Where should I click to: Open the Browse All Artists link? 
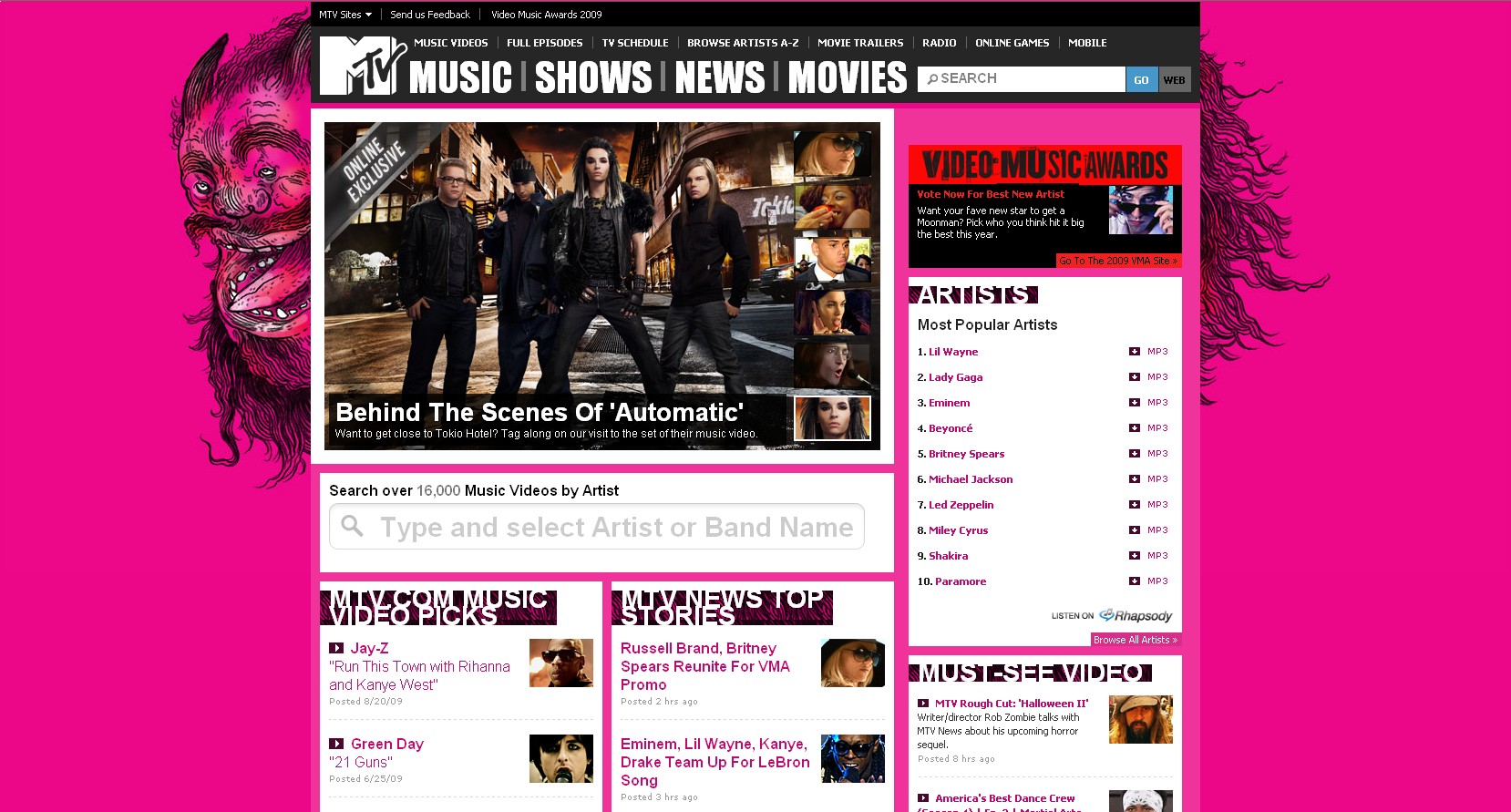point(1135,640)
